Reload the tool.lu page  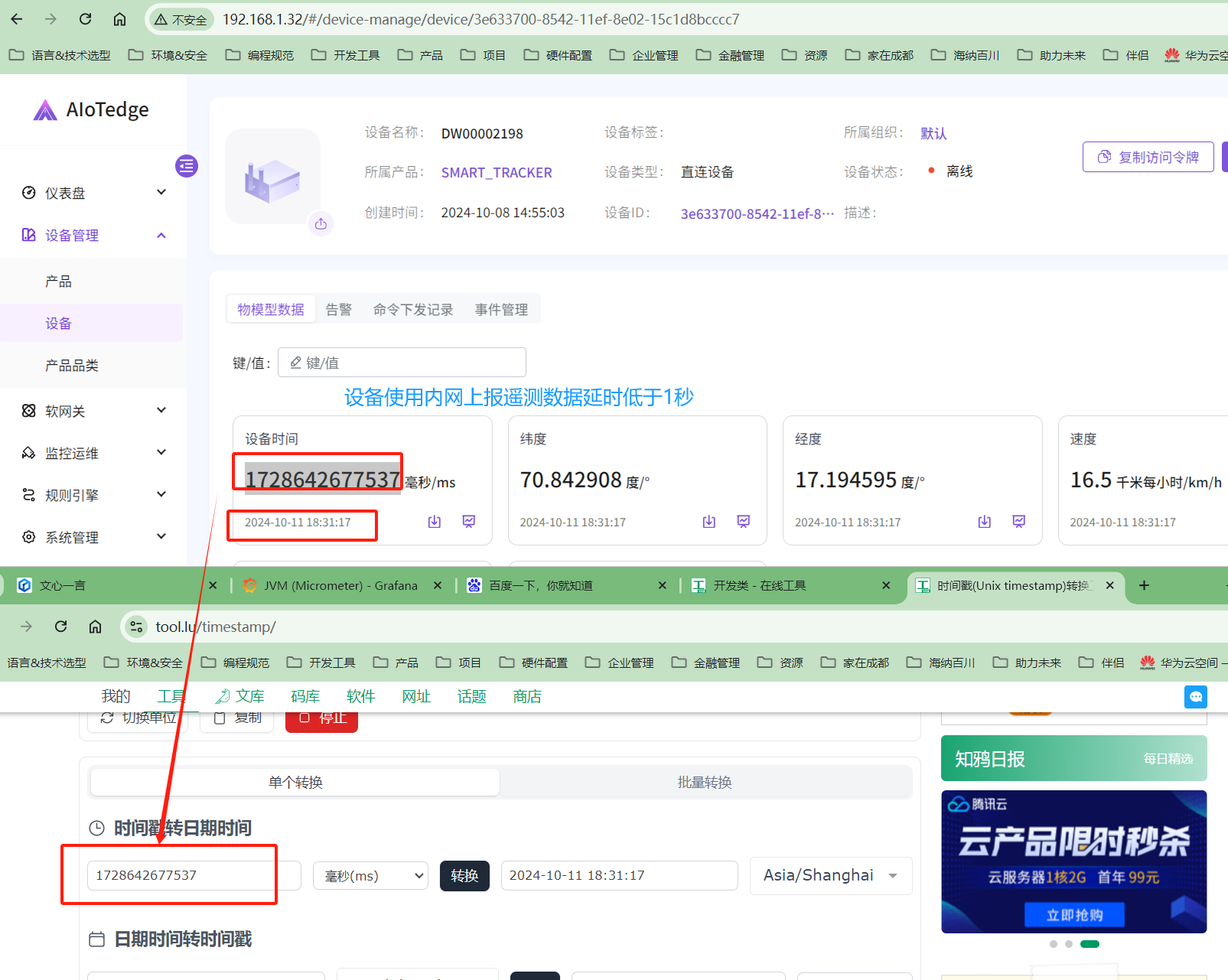(61, 627)
